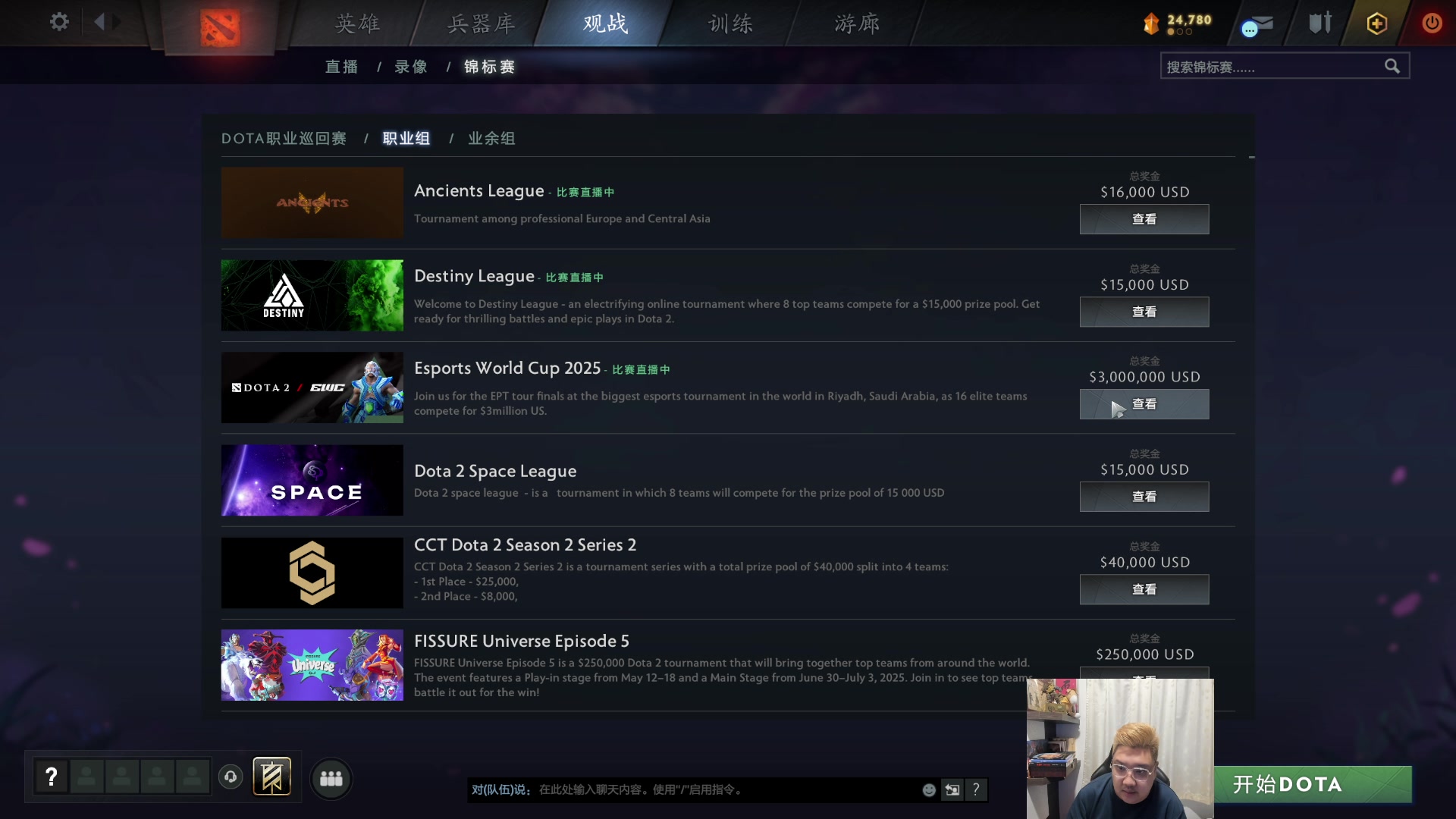Open the chat help question icon
The image size is (1456, 819).
pyautogui.click(x=976, y=789)
